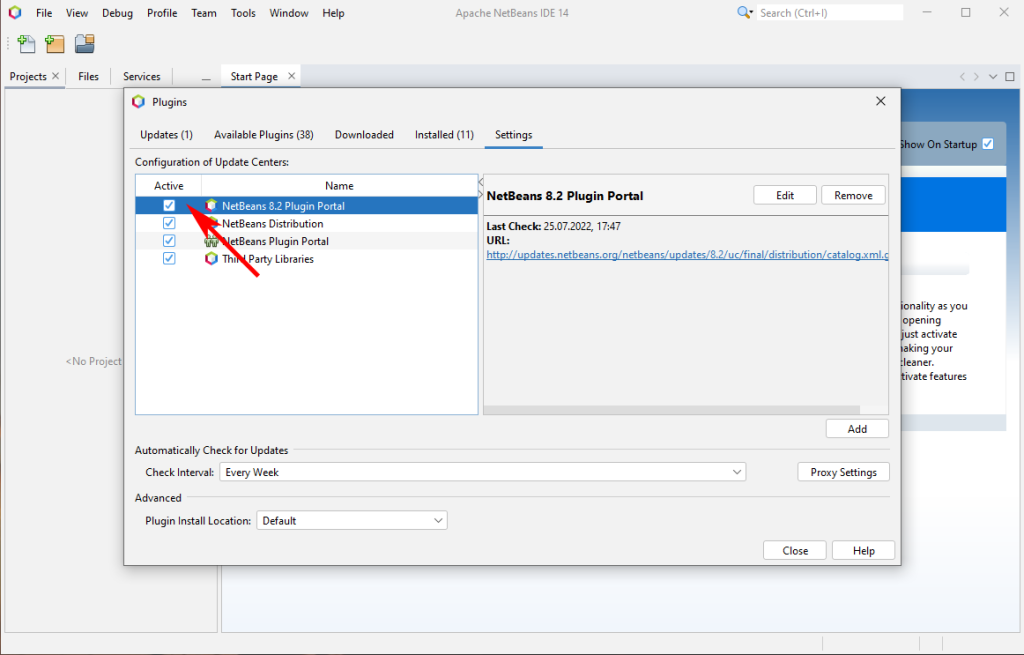Viewport: 1024px width, 655px height.
Task: Open the Window menu
Action: [289, 13]
